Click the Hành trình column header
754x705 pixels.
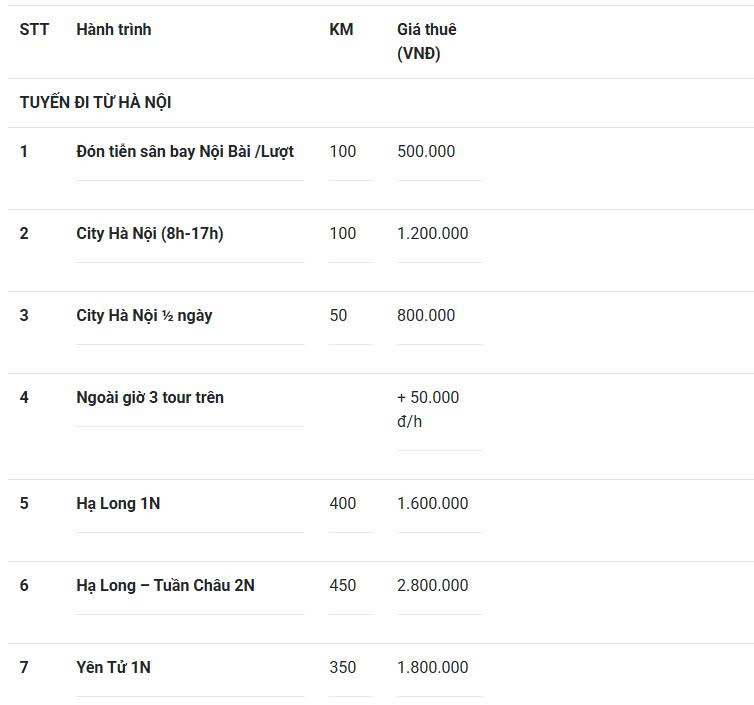[x=114, y=30]
